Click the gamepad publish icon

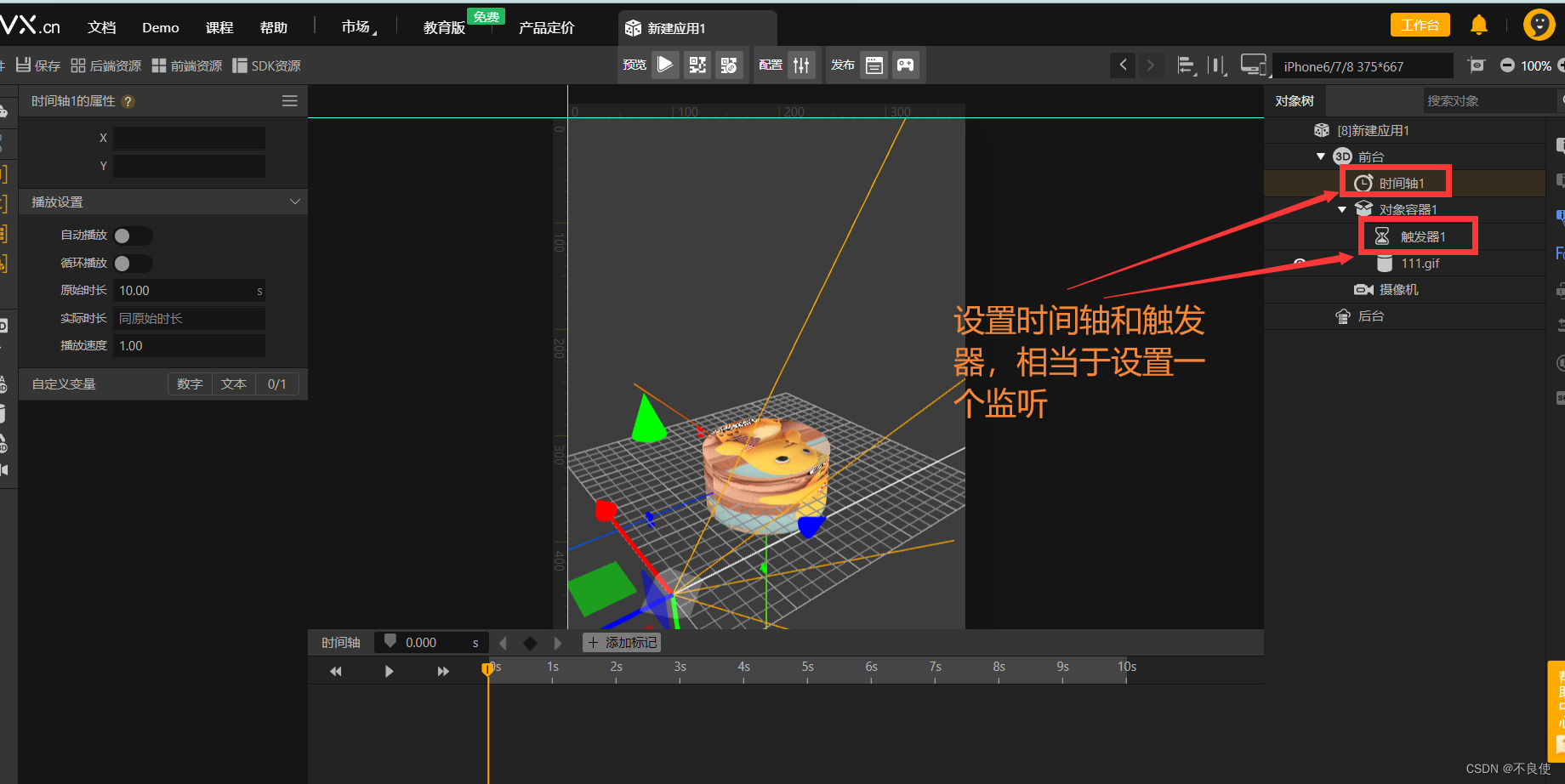tap(905, 64)
